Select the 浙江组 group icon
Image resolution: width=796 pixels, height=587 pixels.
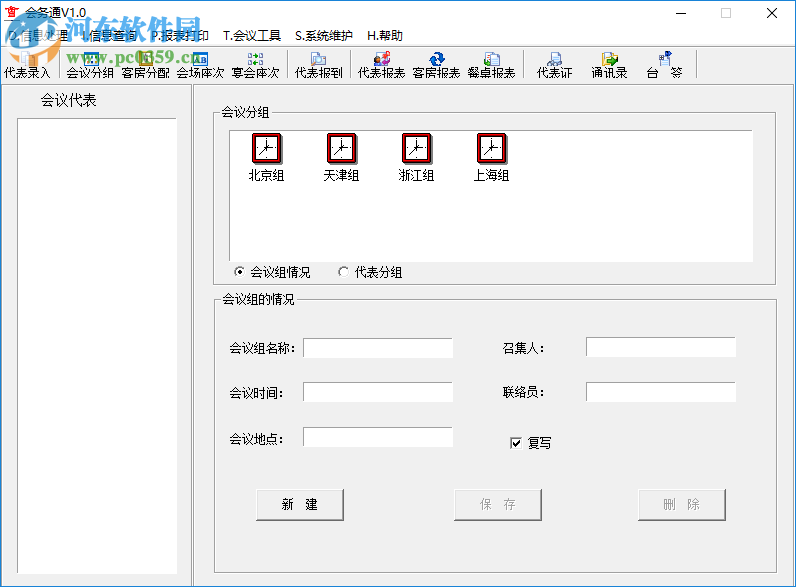pyautogui.click(x=416, y=157)
